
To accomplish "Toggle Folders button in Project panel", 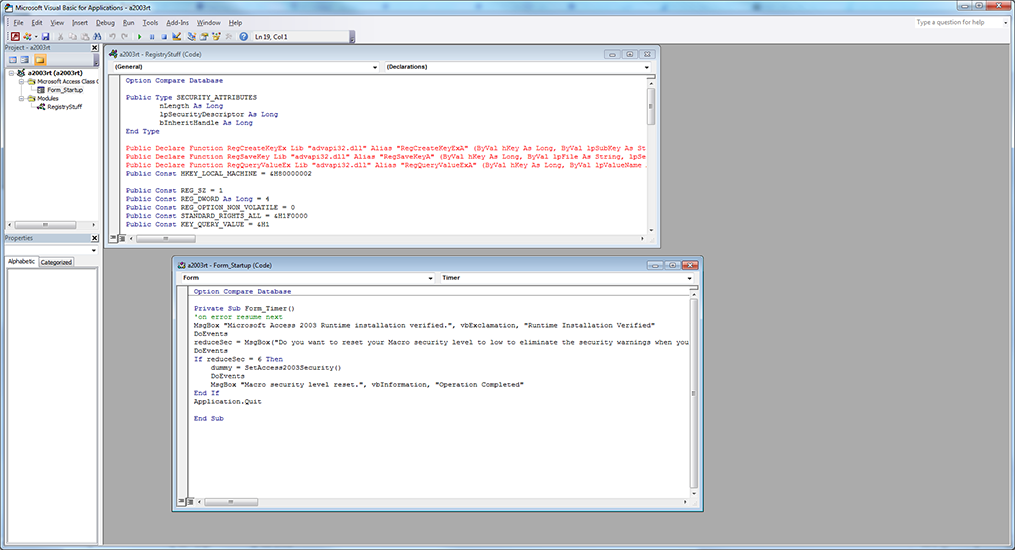I will coord(40,60).
